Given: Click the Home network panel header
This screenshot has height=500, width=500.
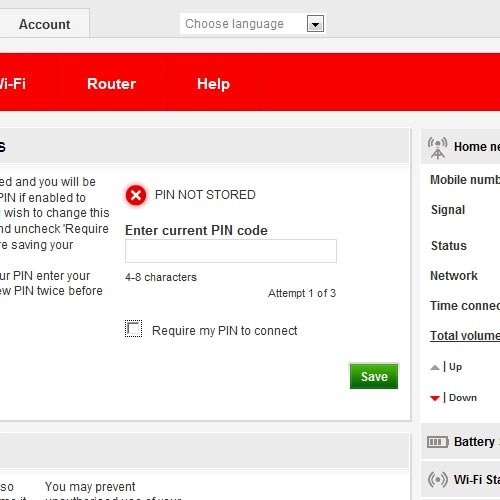Looking at the screenshot, I should pos(461,147).
